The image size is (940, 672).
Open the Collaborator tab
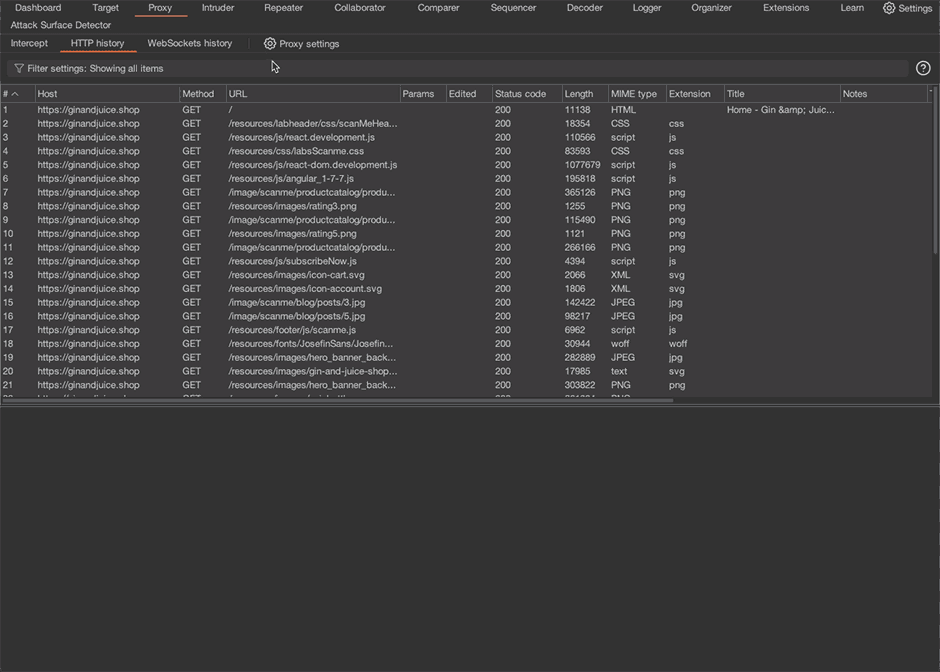click(359, 8)
